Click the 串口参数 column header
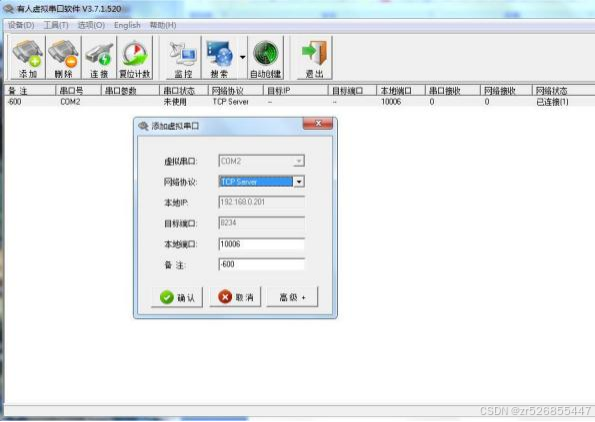Image resolution: width=595 pixels, height=422 pixels. point(130,90)
